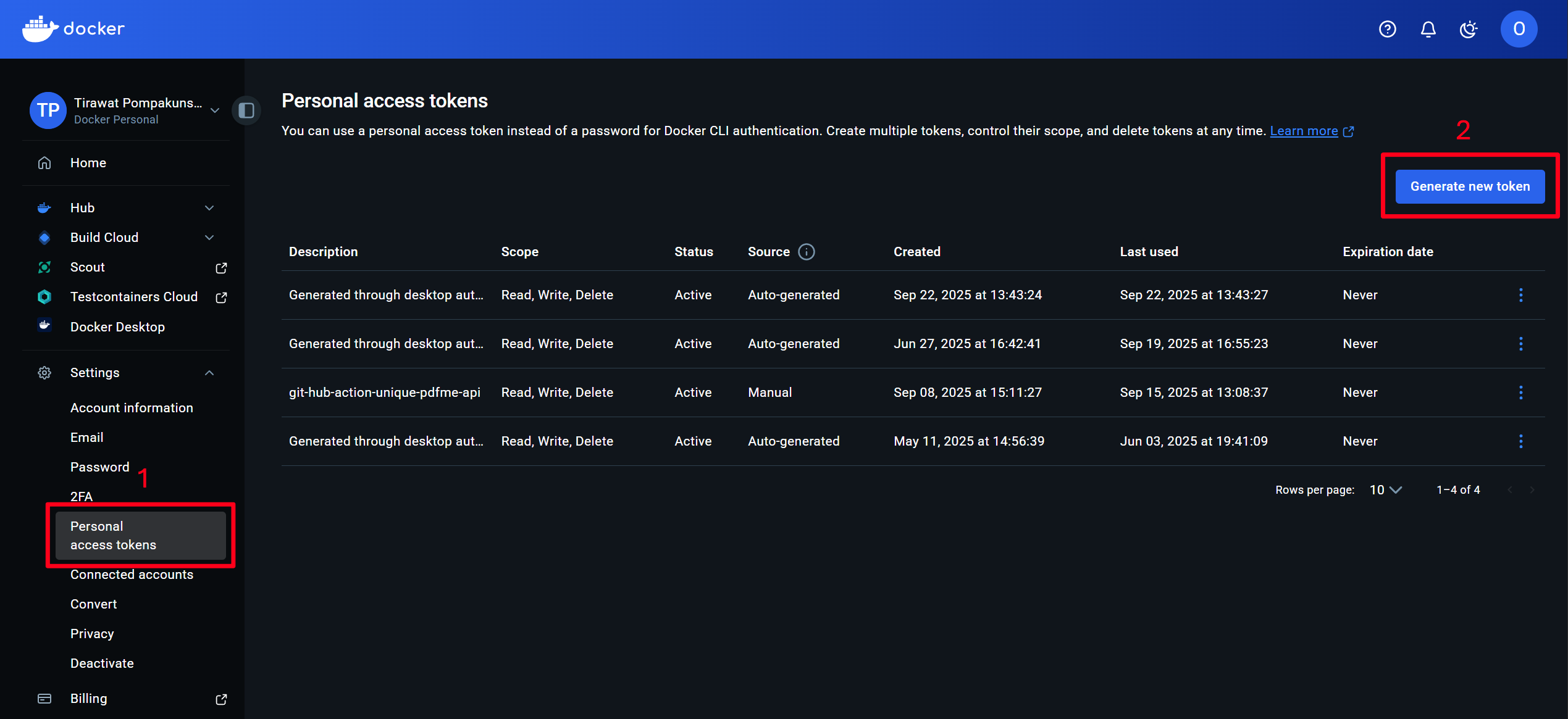Open the rows per page dropdown

click(x=1385, y=490)
